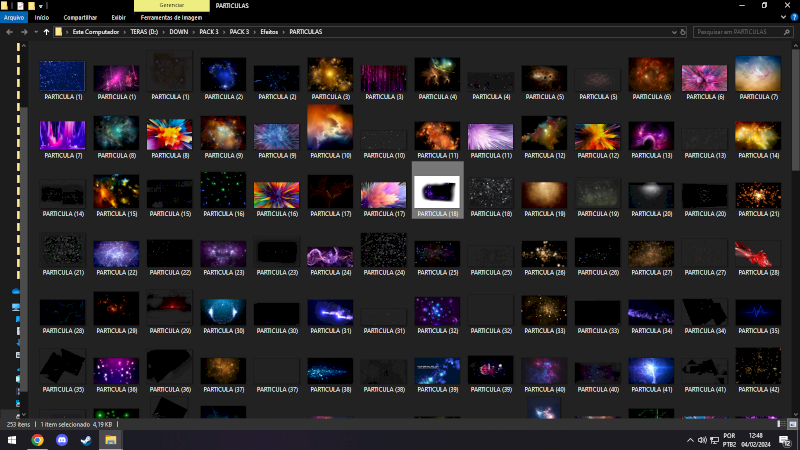Click the Back navigation arrow
Image resolution: width=800 pixels, height=450 pixels.
click(x=9, y=32)
